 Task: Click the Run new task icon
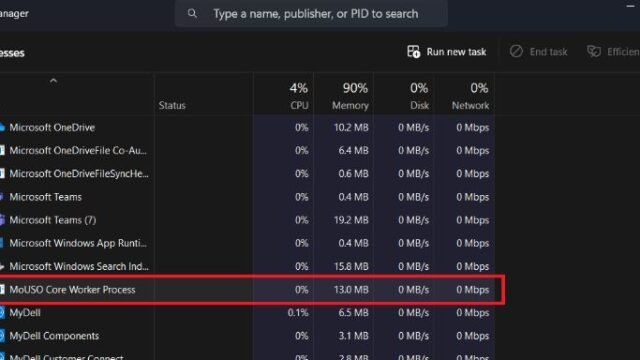pos(413,52)
